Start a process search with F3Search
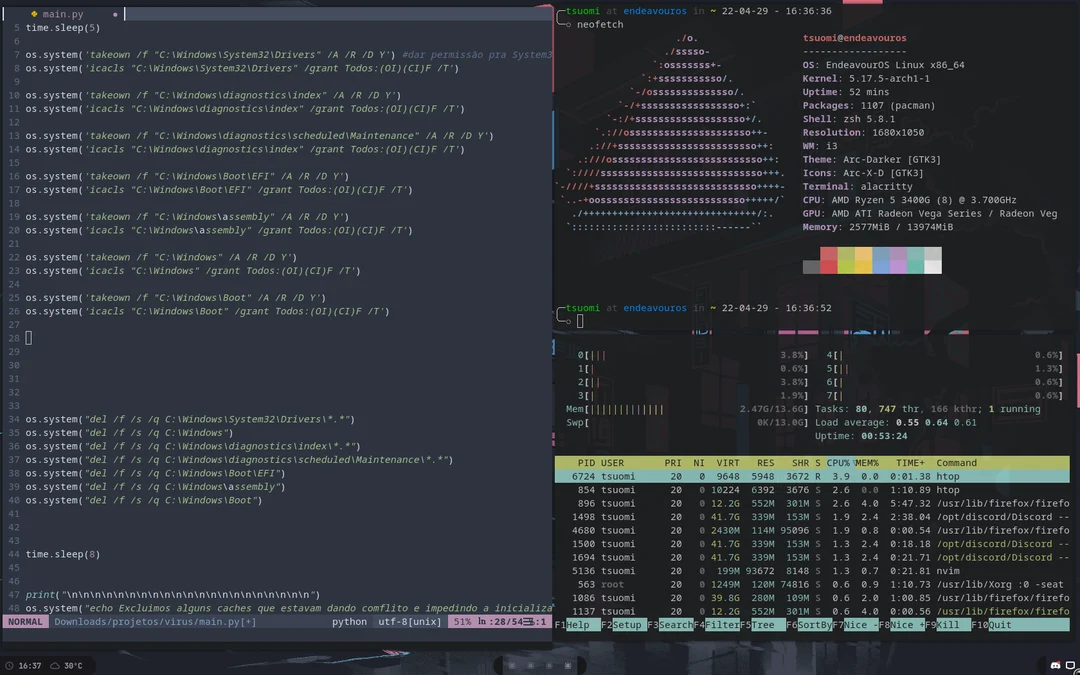The width and height of the screenshot is (1080, 675). pyautogui.click(x=672, y=624)
